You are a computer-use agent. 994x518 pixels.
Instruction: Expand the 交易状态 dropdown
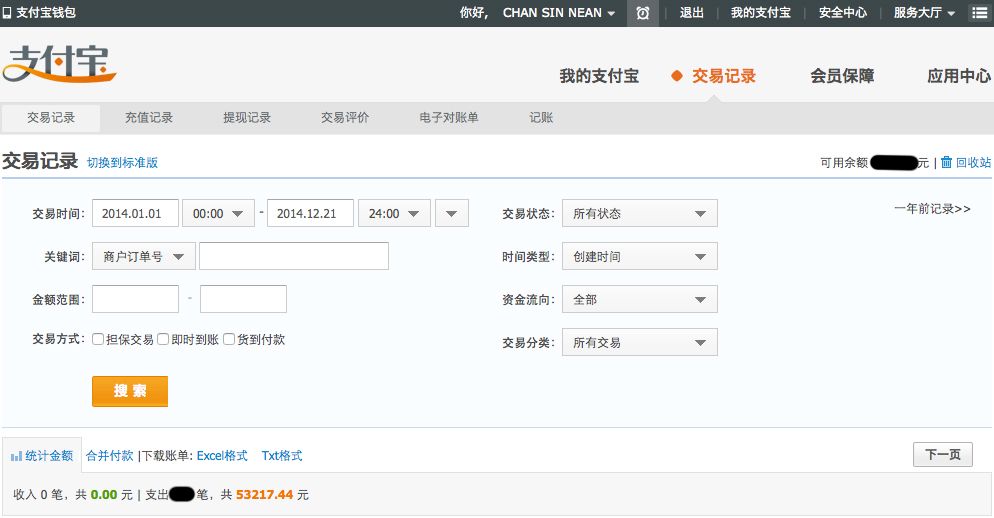pos(639,214)
